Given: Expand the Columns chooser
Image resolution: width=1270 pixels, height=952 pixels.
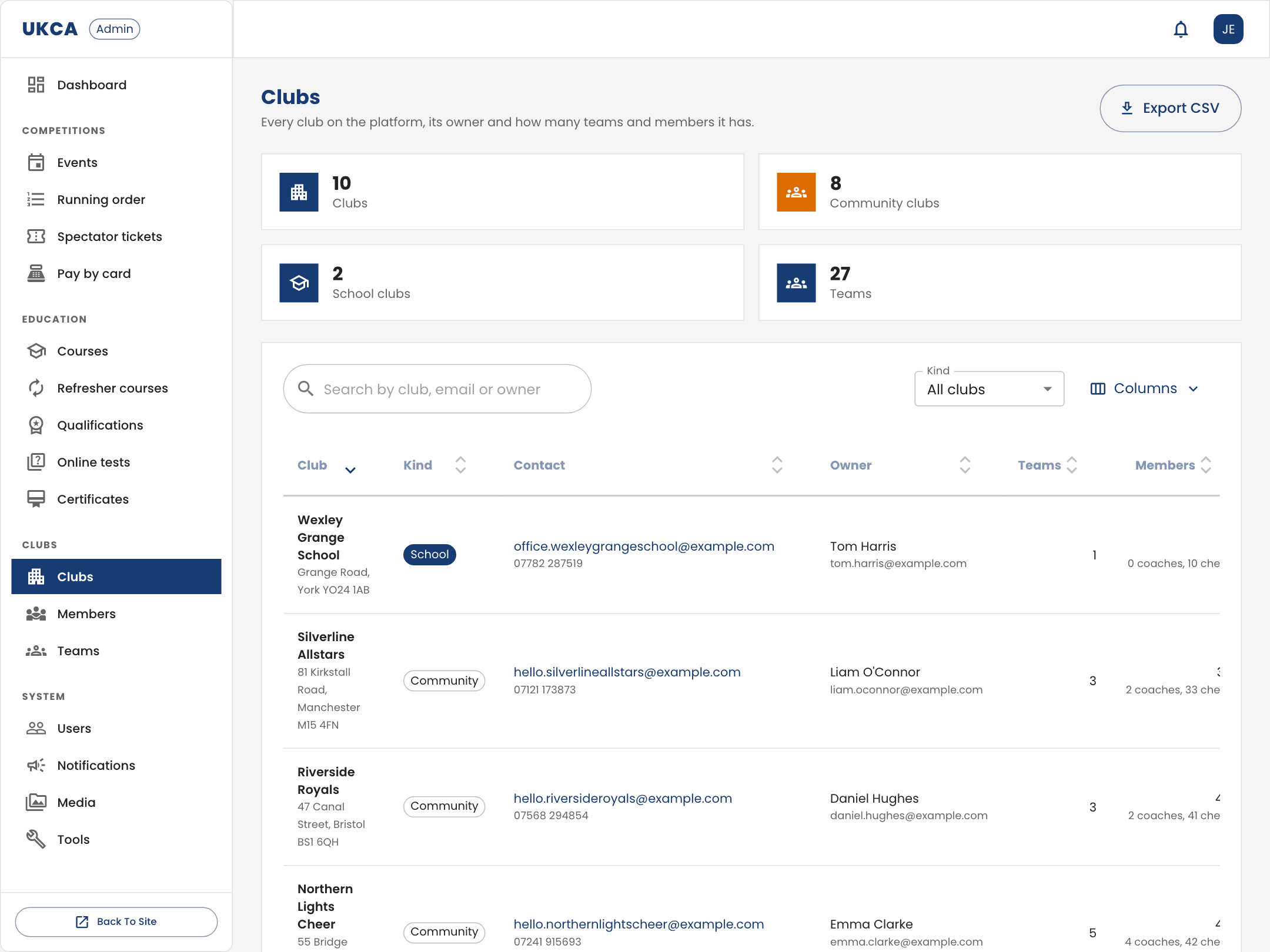Looking at the screenshot, I should pos(1144,388).
